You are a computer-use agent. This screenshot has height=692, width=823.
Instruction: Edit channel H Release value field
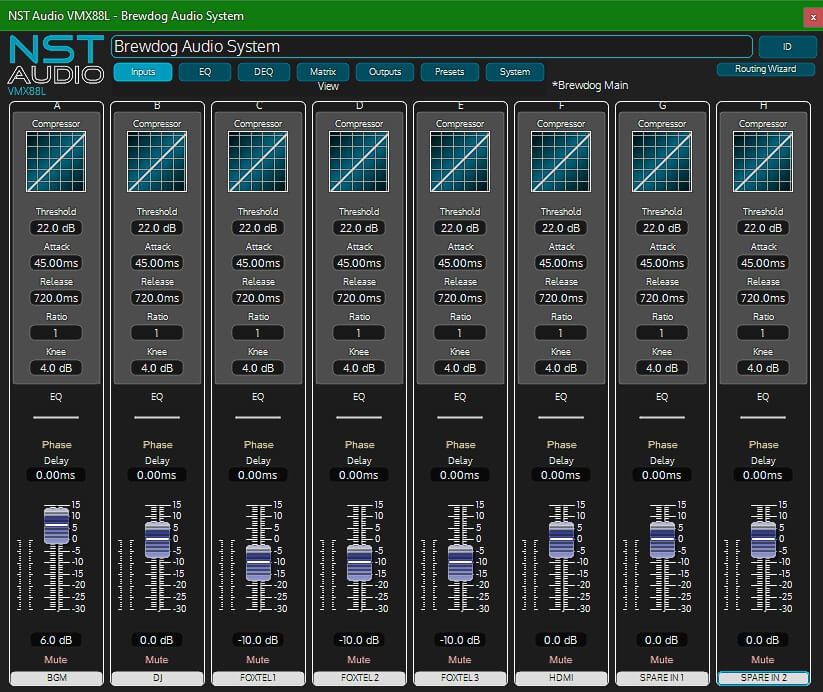point(763,298)
